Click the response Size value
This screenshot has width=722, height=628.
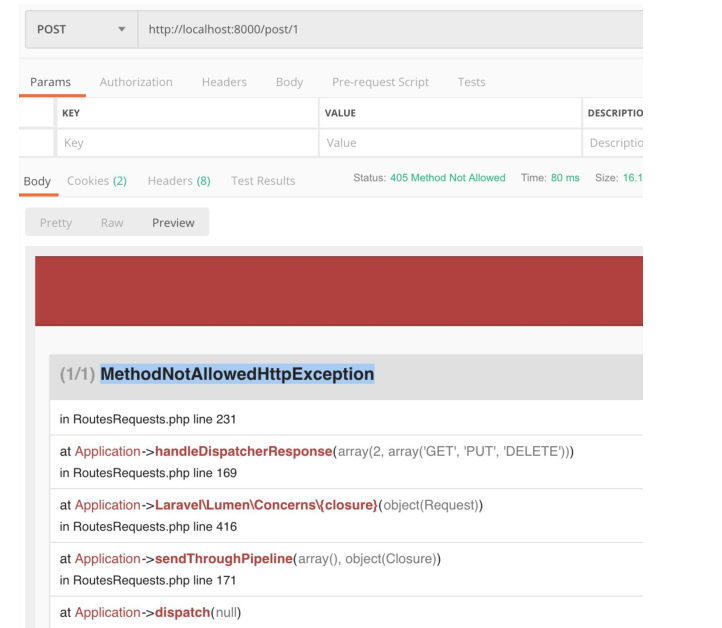632,178
